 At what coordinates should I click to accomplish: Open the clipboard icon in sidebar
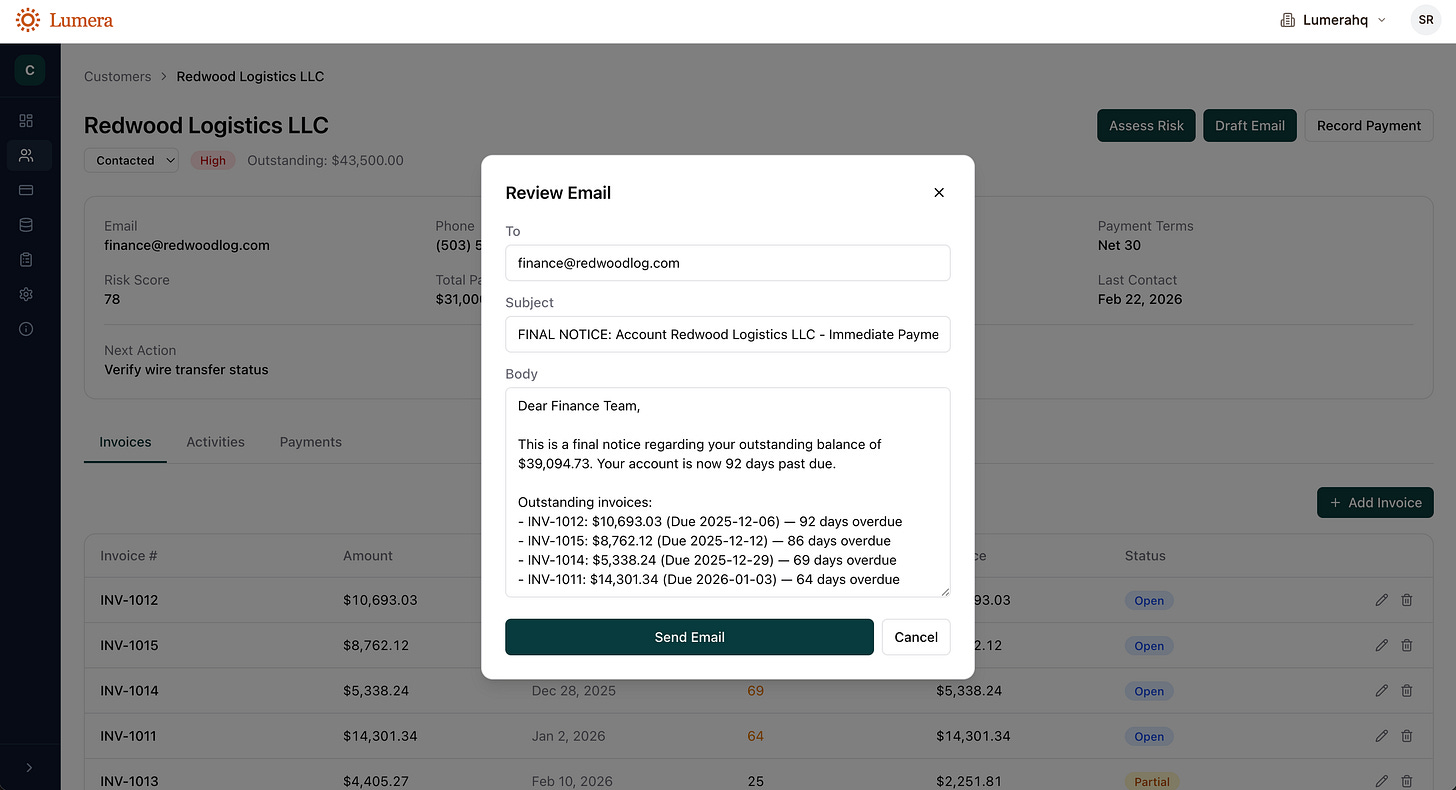point(26,259)
